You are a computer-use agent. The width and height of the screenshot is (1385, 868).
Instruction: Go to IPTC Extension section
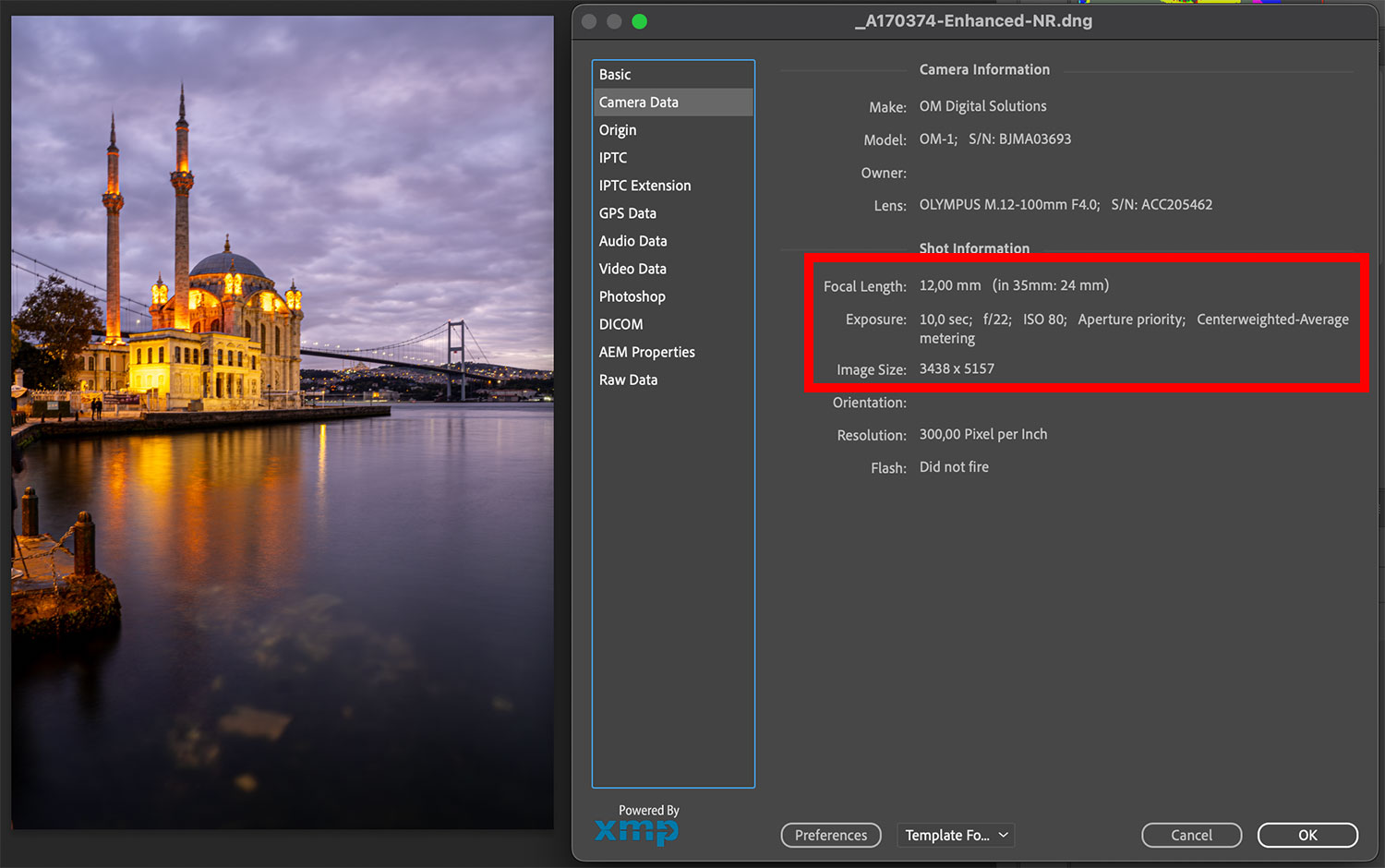(644, 186)
